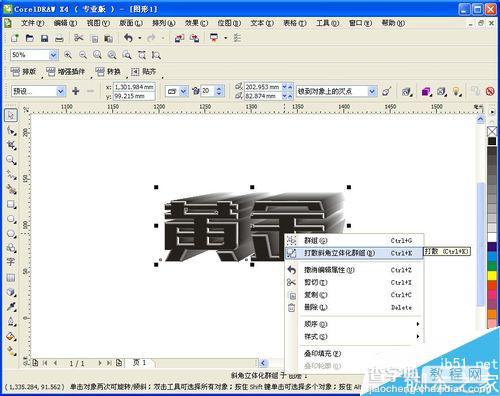Image resolution: width=500 pixels, height=396 pixels.
Task: Select the Crop tool in toolbox
Action: tap(11, 145)
